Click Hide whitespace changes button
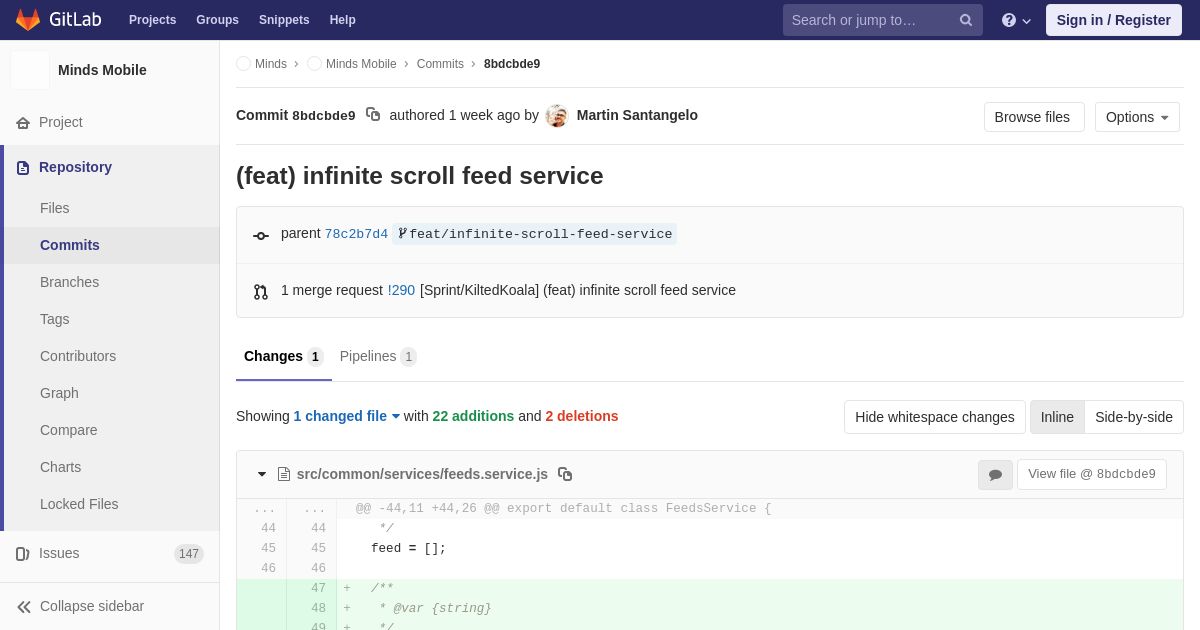The width and height of the screenshot is (1200, 630). pyautogui.click(x=935, y=417)
